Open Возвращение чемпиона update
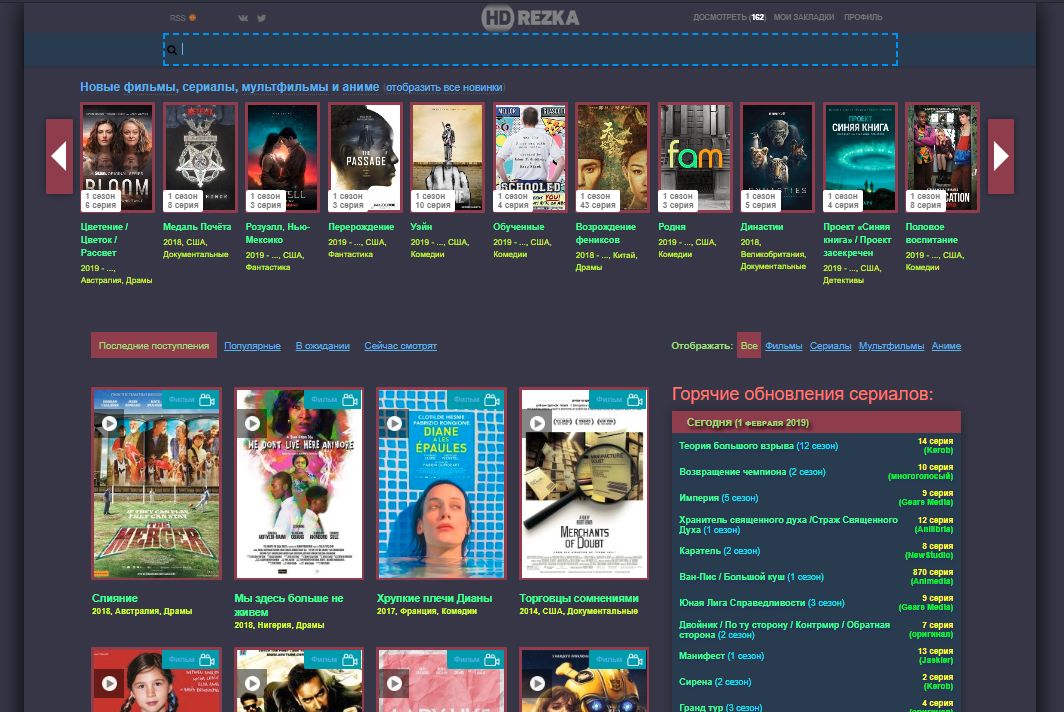The height and width of the screenshot is (712, 1064). tap(753, 472)
